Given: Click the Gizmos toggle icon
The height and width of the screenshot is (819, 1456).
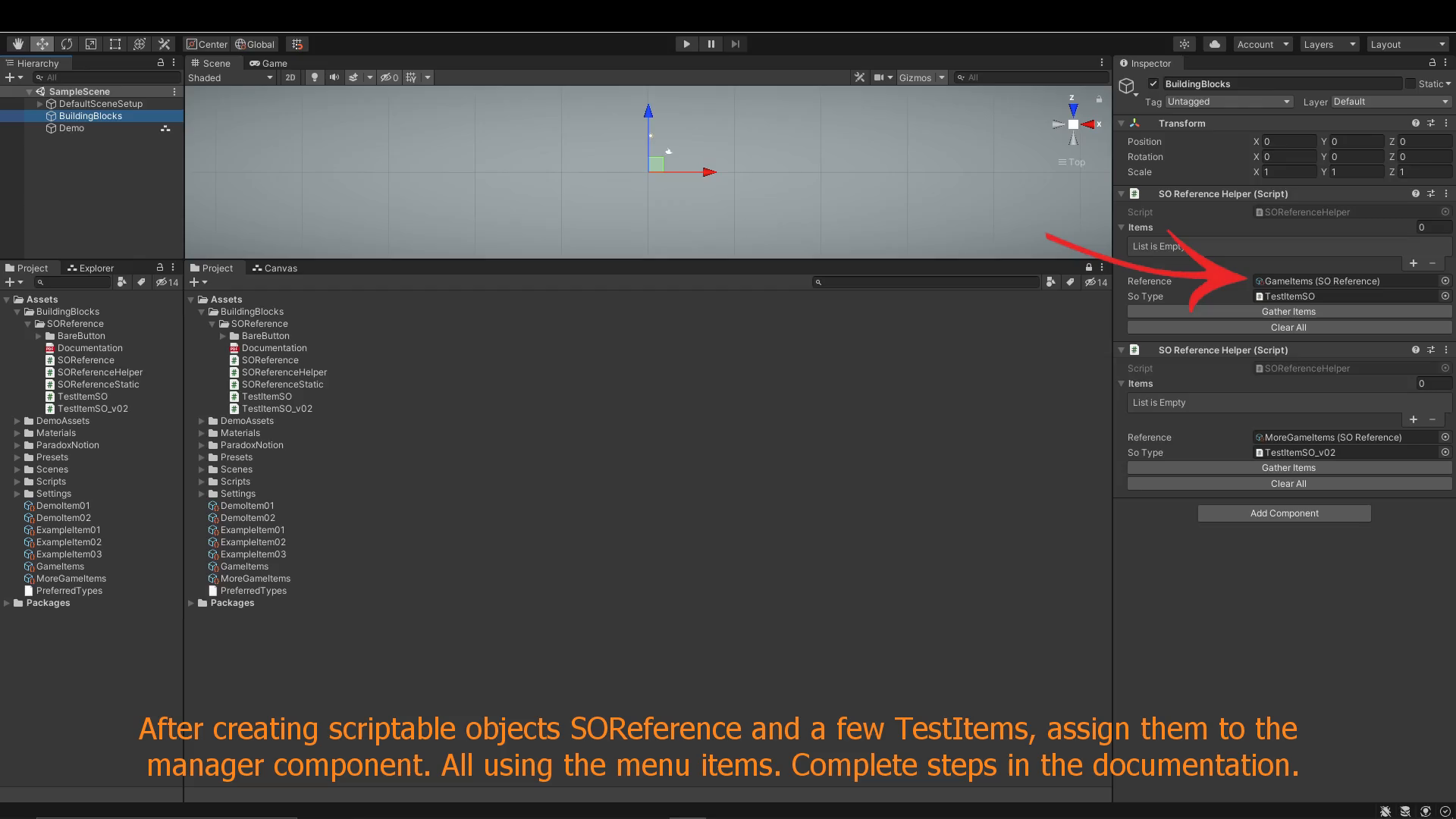Looking at the screenshot, I should 912,77.
